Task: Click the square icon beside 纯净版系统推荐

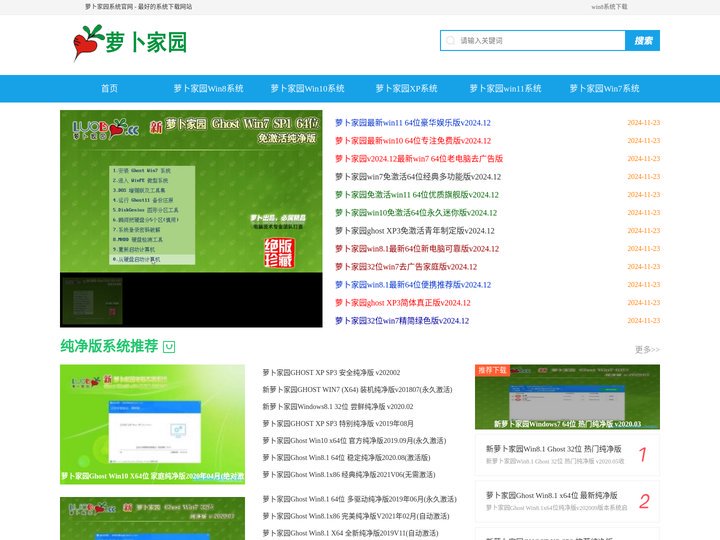Action: coord(169,347)
